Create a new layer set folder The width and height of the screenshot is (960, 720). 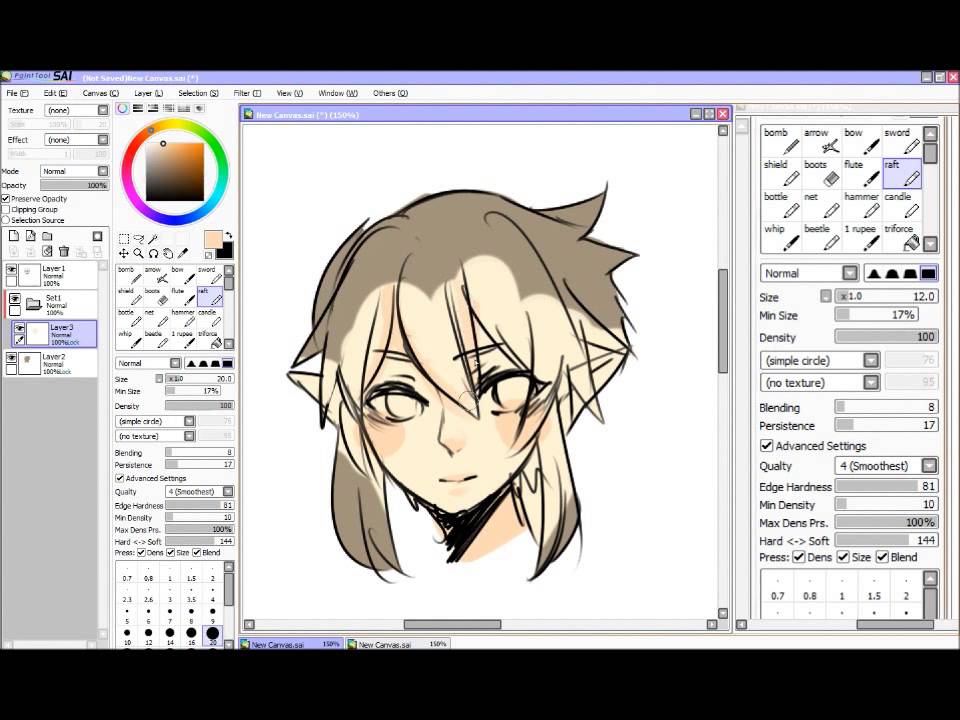click(x=47, y=237)
